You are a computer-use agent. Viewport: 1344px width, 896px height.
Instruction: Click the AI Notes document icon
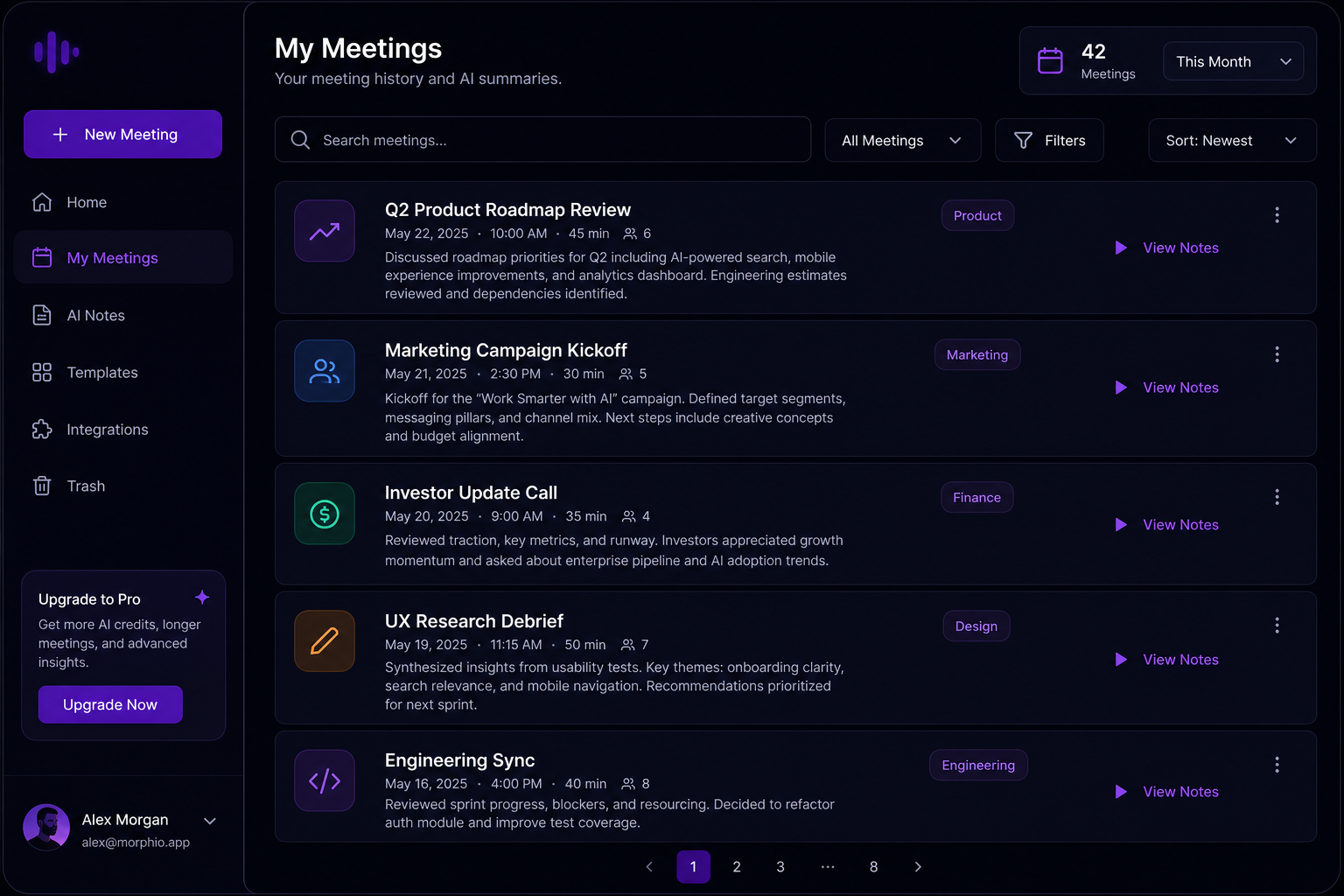pyautogui.click(x=42, y=315)
